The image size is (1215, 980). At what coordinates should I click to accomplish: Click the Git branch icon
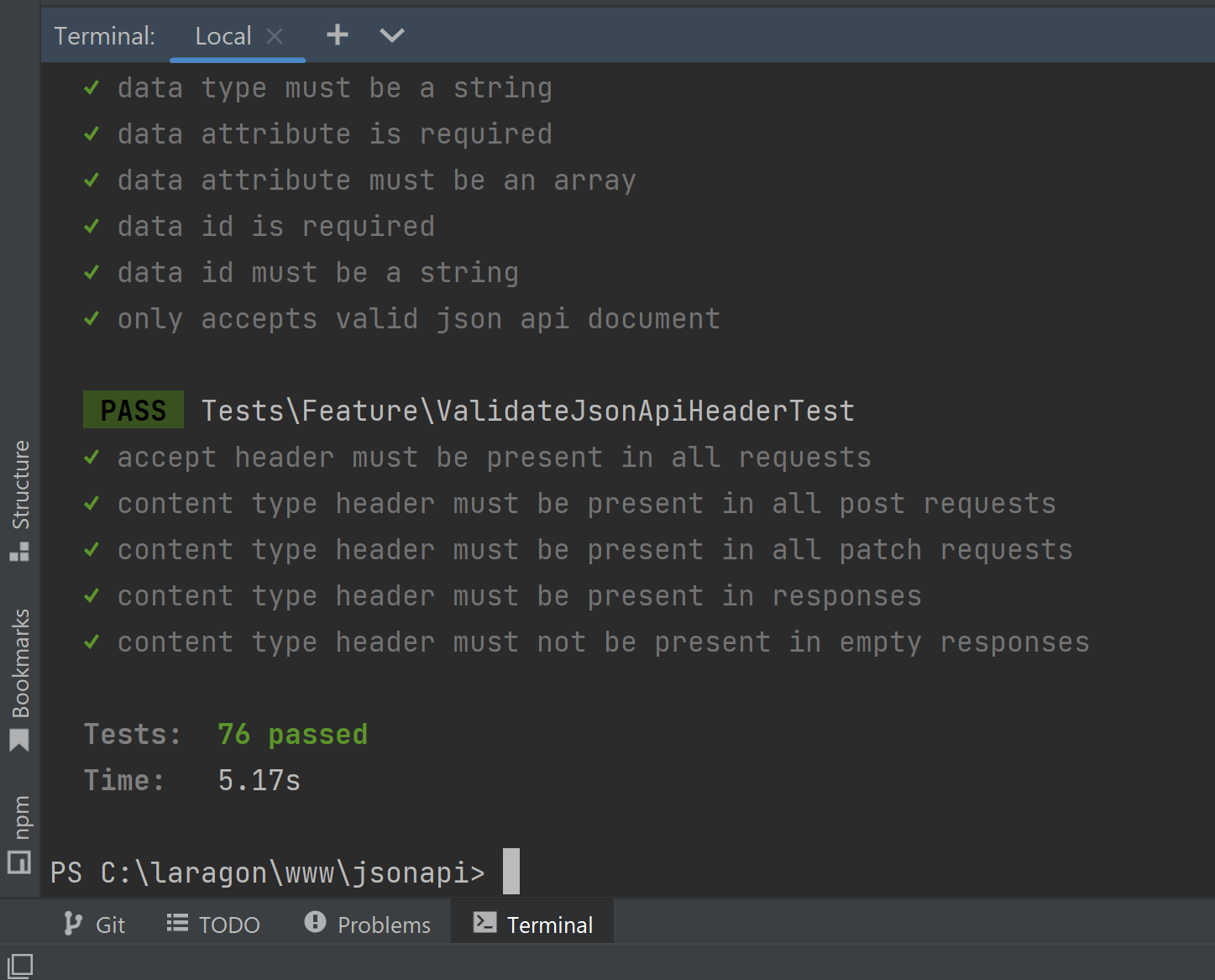73,924
